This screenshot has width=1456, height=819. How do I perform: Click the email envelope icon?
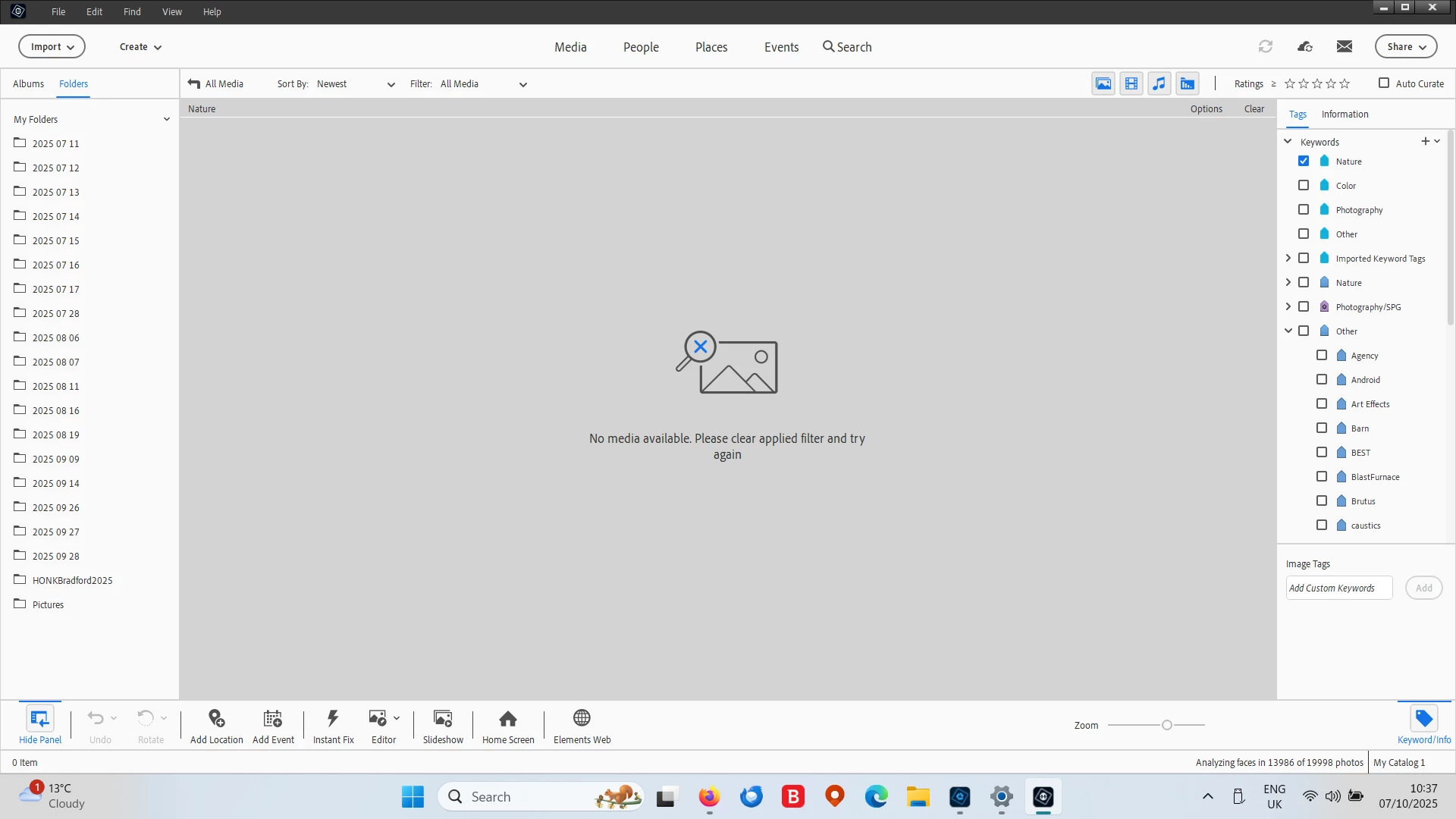[x=1345, y=46]
